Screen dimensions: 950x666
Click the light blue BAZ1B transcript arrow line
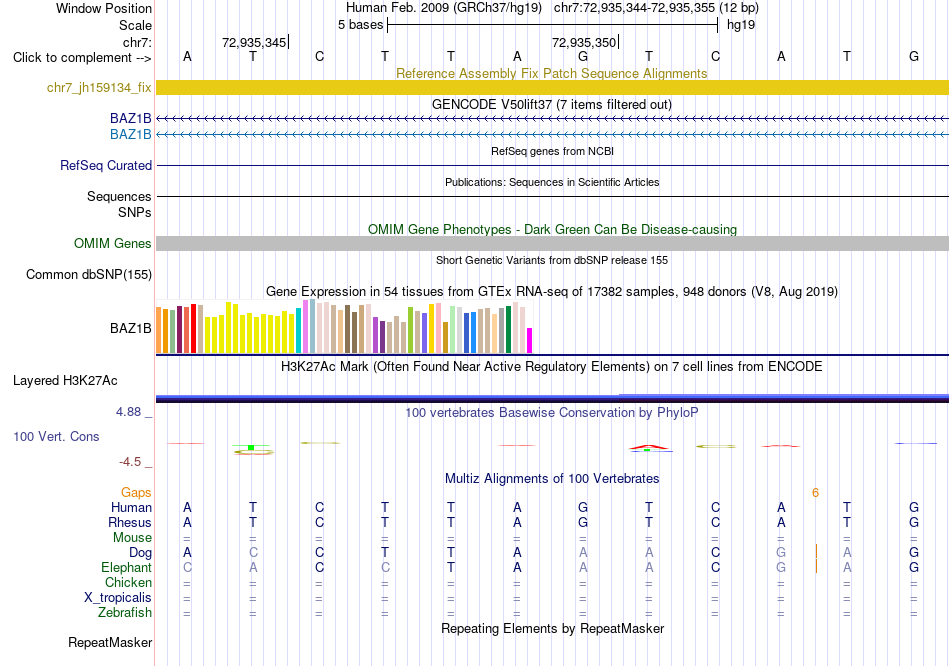pyautogui.click(x=552, y=134)
